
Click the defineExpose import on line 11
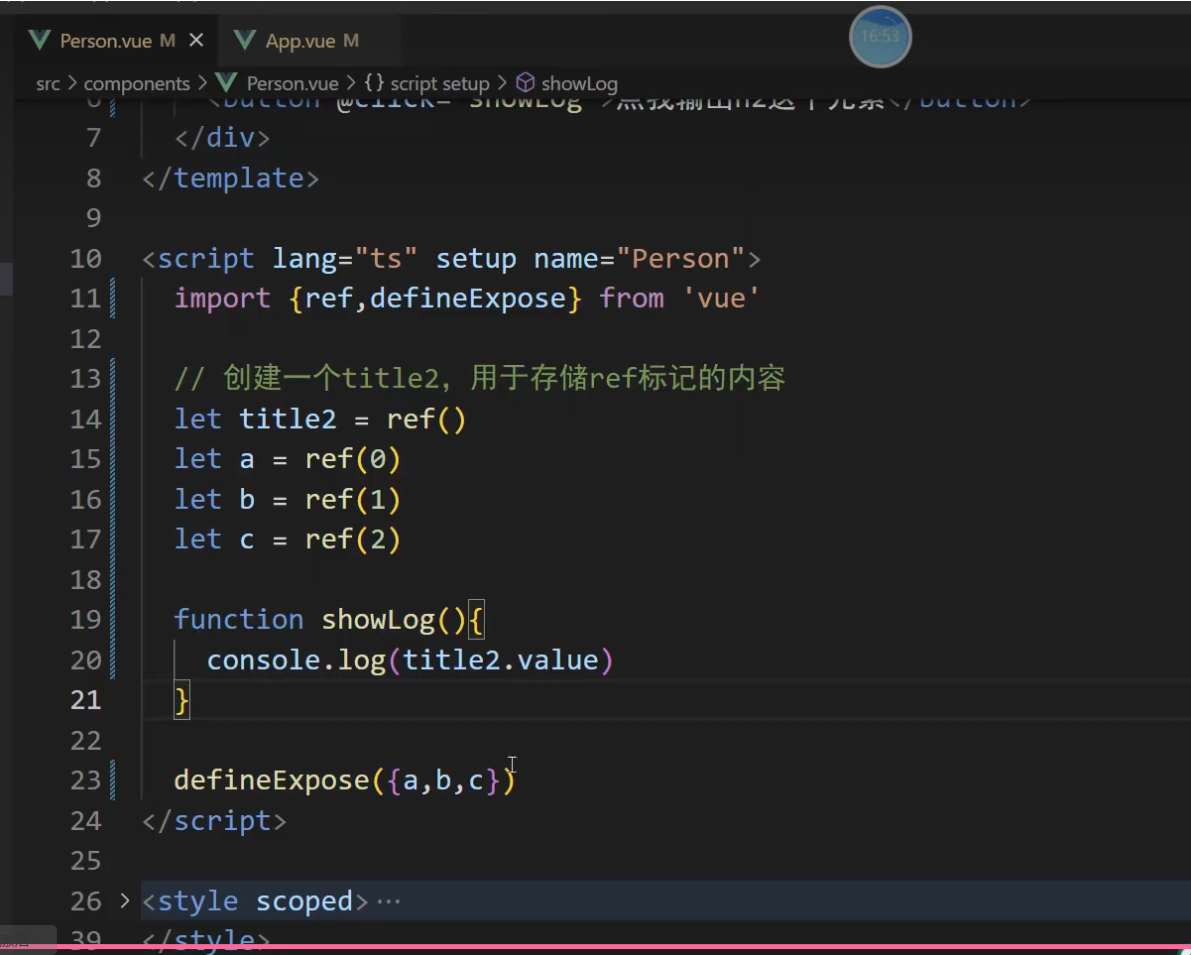[468, 299]
